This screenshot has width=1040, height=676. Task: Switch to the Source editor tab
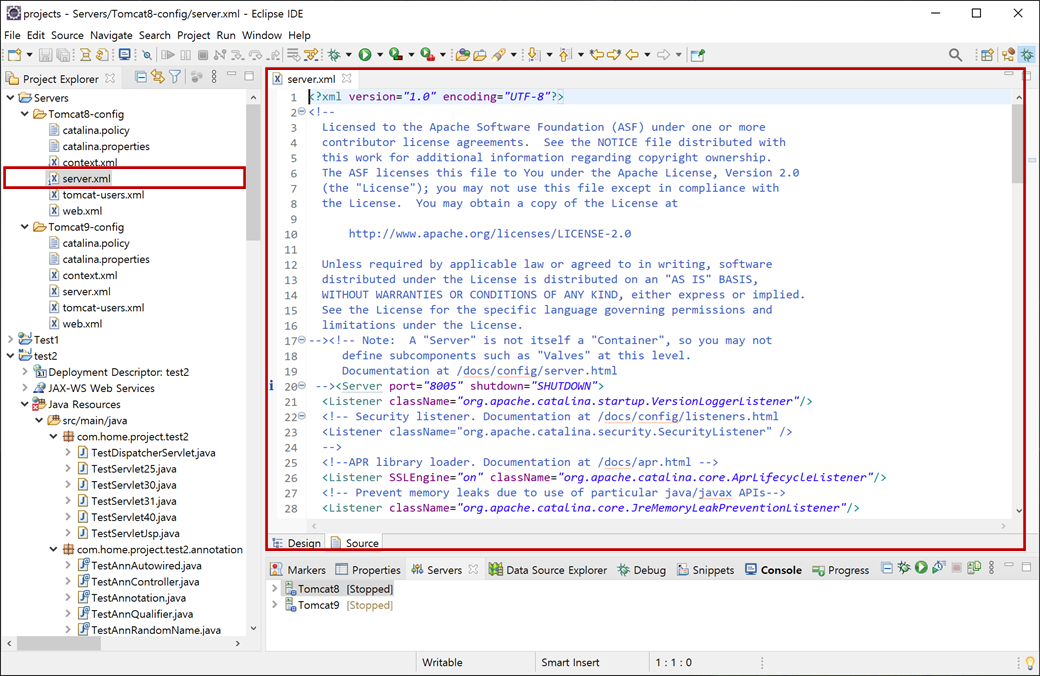tap(356, 543)
